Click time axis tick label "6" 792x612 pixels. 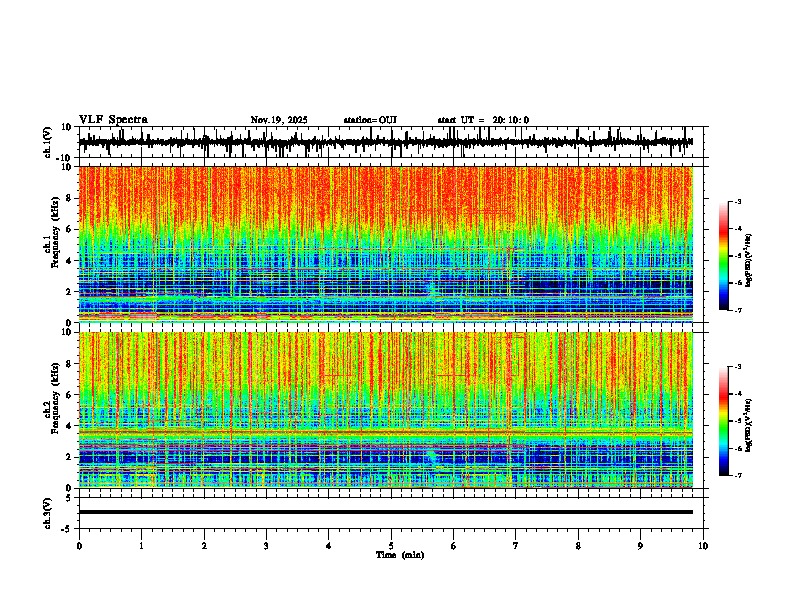point(454,546)
